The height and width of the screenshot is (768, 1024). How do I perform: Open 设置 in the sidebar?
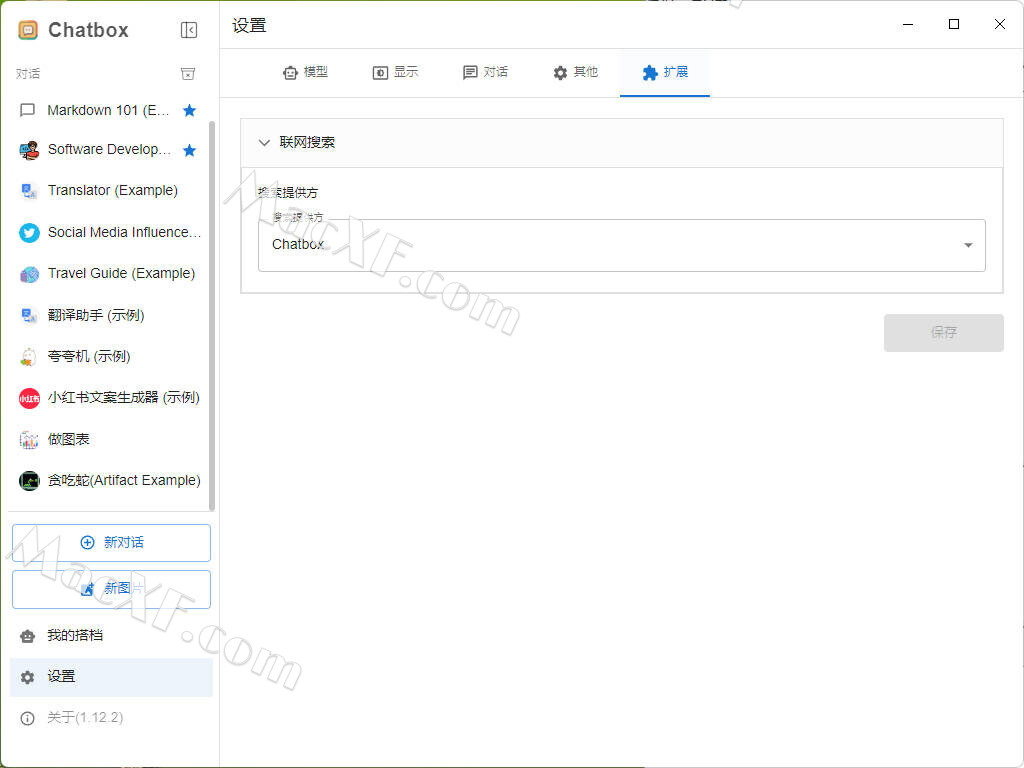pyautogui.click(x=111, y=677)
